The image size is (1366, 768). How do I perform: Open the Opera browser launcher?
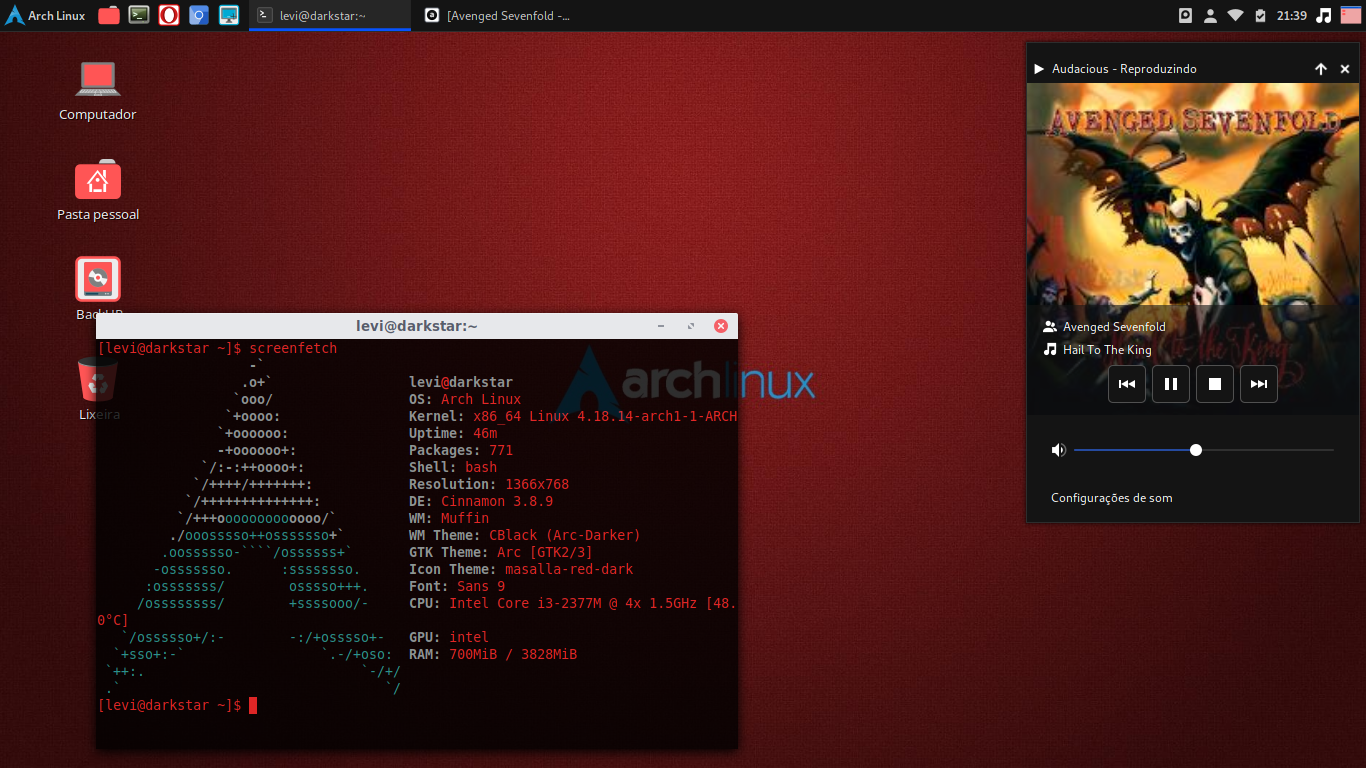click(169, 15)
